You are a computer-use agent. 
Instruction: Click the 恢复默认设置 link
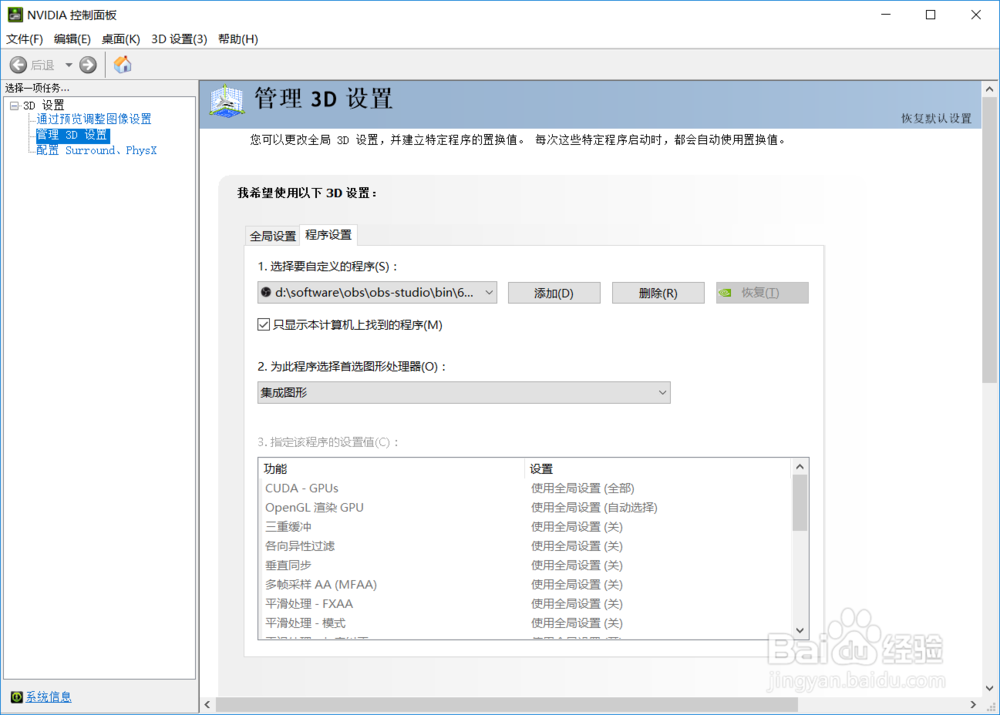pyautogui.click(x=938, y=117)
